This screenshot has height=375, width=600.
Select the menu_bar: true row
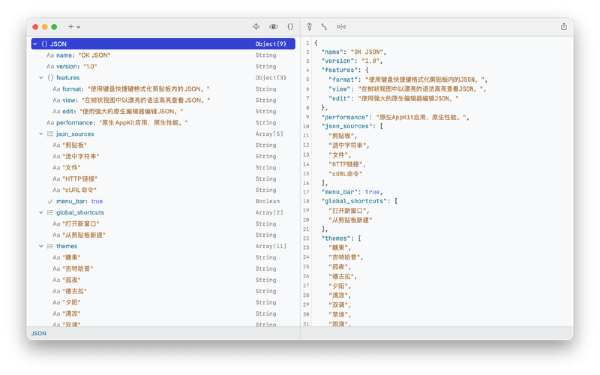coord(163,201)
